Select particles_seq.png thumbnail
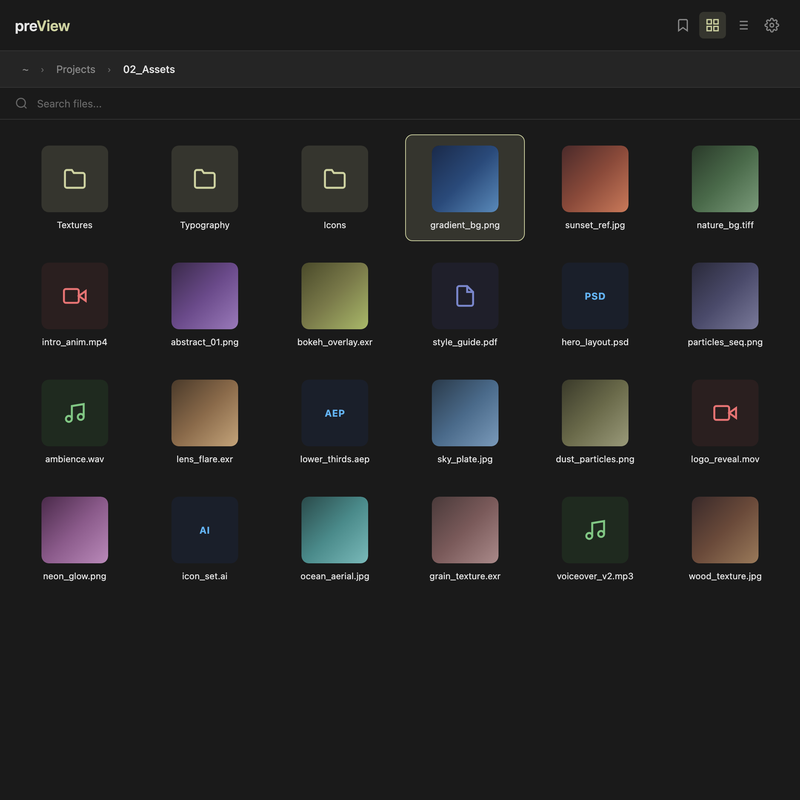The height and width of the screenshot is (800, 800). click(x=725, y=296)
